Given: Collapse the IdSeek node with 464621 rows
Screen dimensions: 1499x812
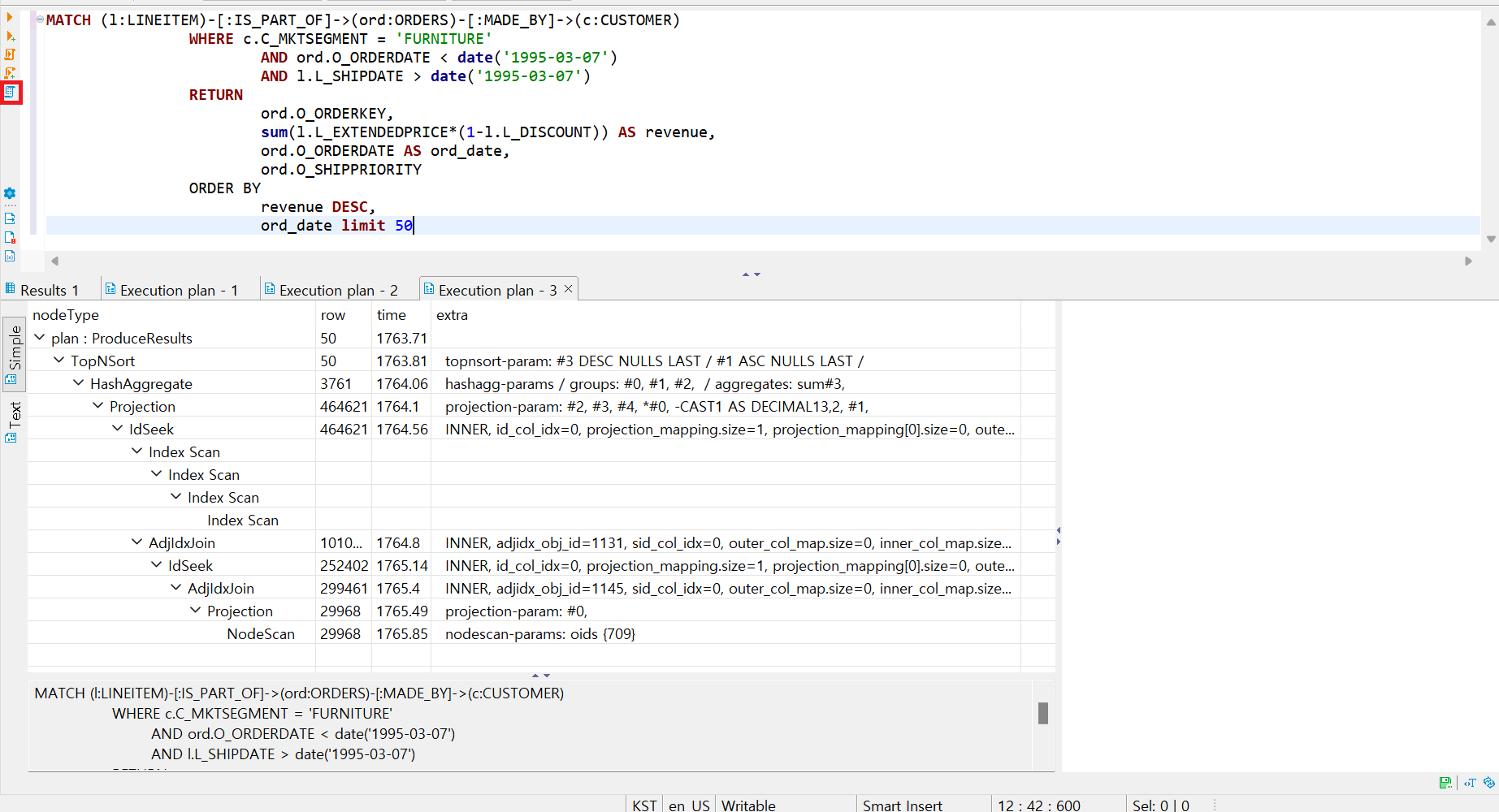Looking at the screenshot, I should (117, 429).
